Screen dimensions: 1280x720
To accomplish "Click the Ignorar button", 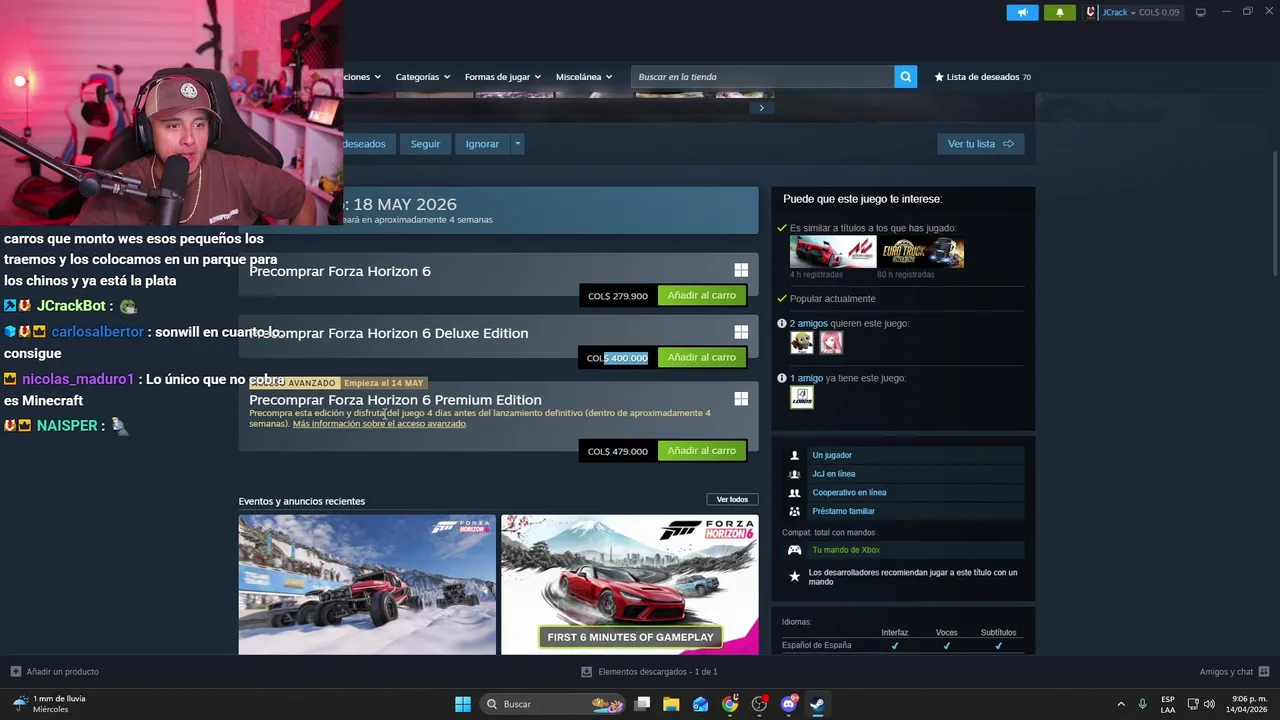I will pos(482,144).
